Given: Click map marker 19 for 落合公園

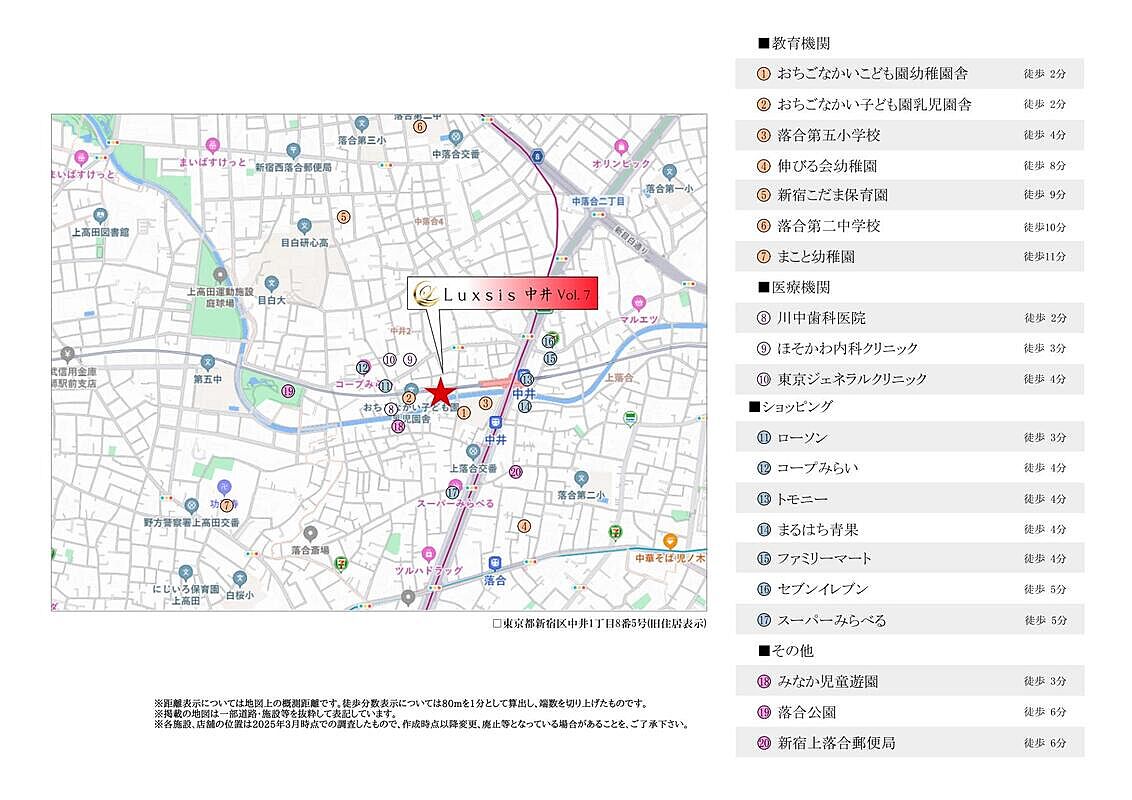Looking at the screenshot, I should point(288,391).
